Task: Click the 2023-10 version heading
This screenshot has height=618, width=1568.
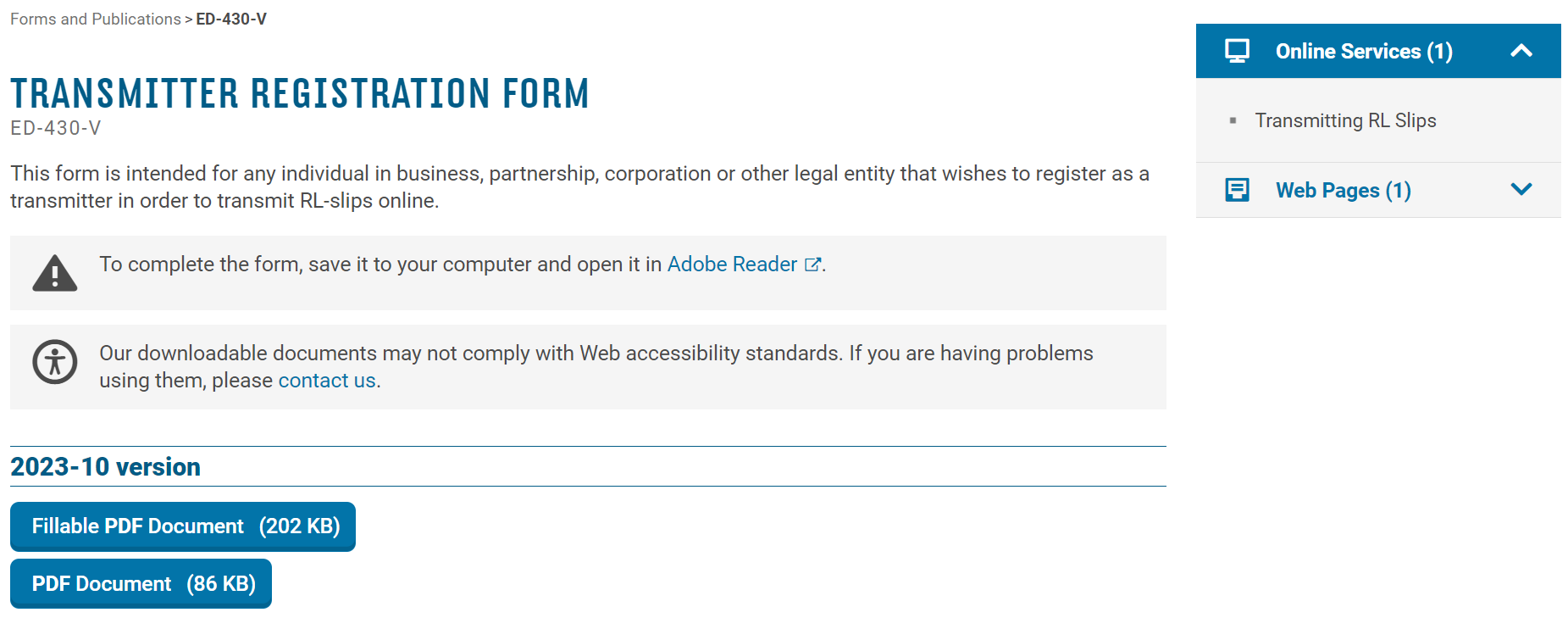Action: [x=105, y=466]
